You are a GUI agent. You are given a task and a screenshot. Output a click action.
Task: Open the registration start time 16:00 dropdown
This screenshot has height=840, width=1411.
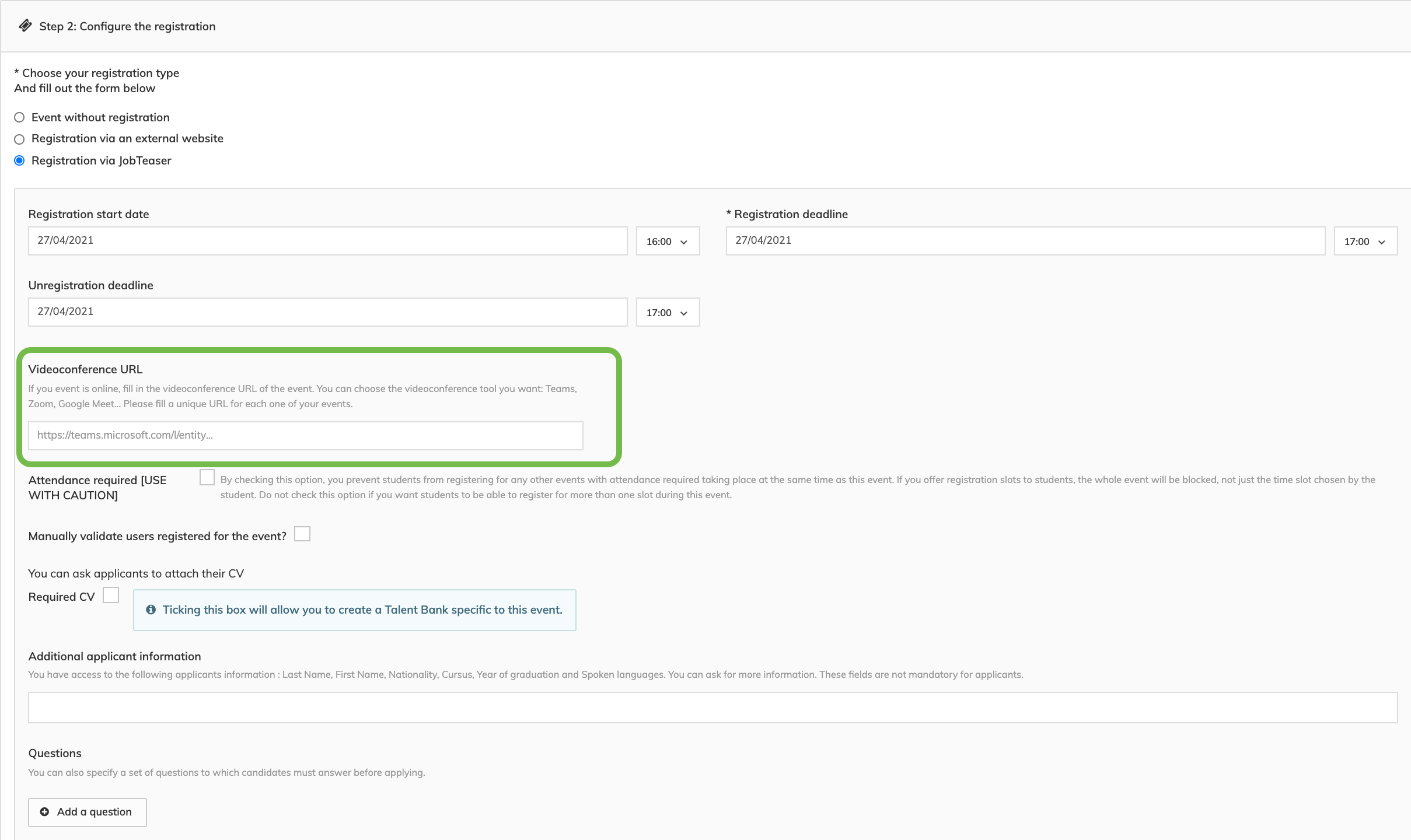[668, 241]
